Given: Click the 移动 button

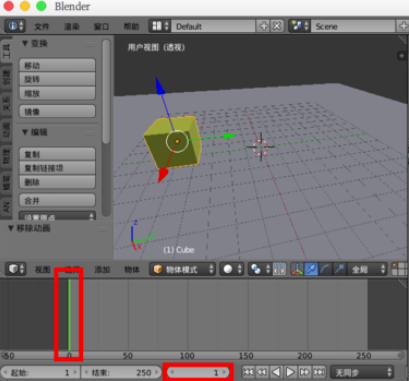Looking at the screenshot, I should click(x=57, y=65).
